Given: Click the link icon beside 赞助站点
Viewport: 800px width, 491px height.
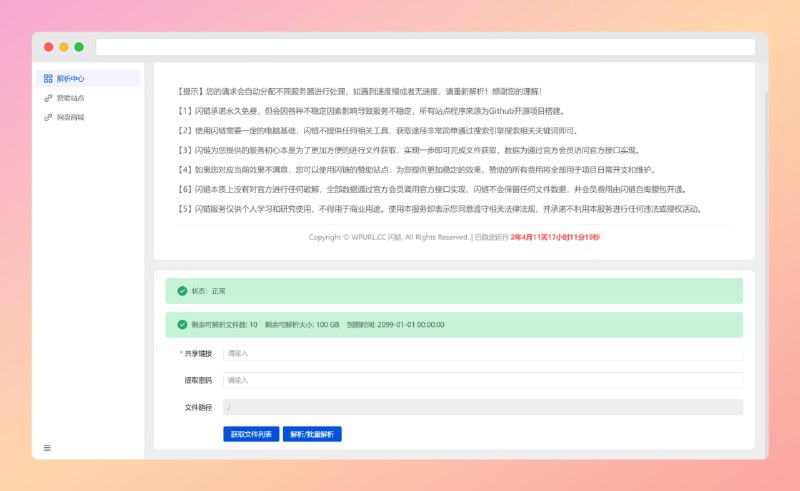Looking at the screenshot, I should coord(48,98).
